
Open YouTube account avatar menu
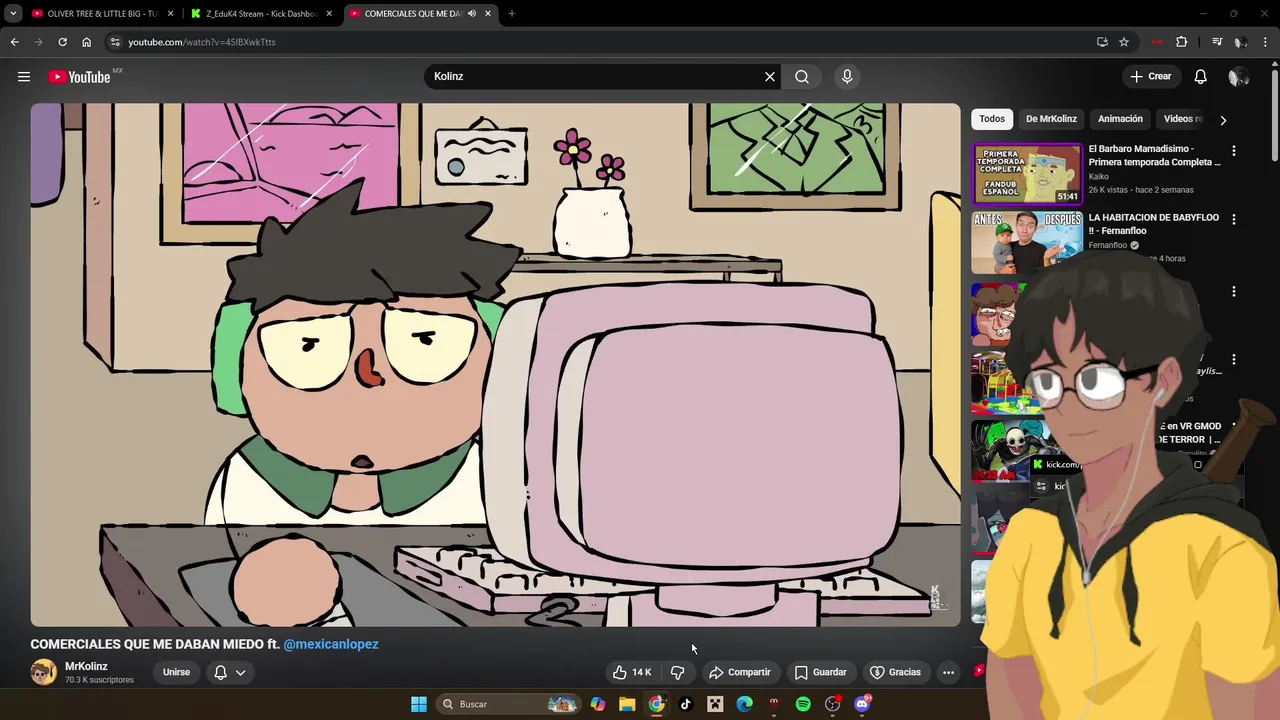[1238, 77]
